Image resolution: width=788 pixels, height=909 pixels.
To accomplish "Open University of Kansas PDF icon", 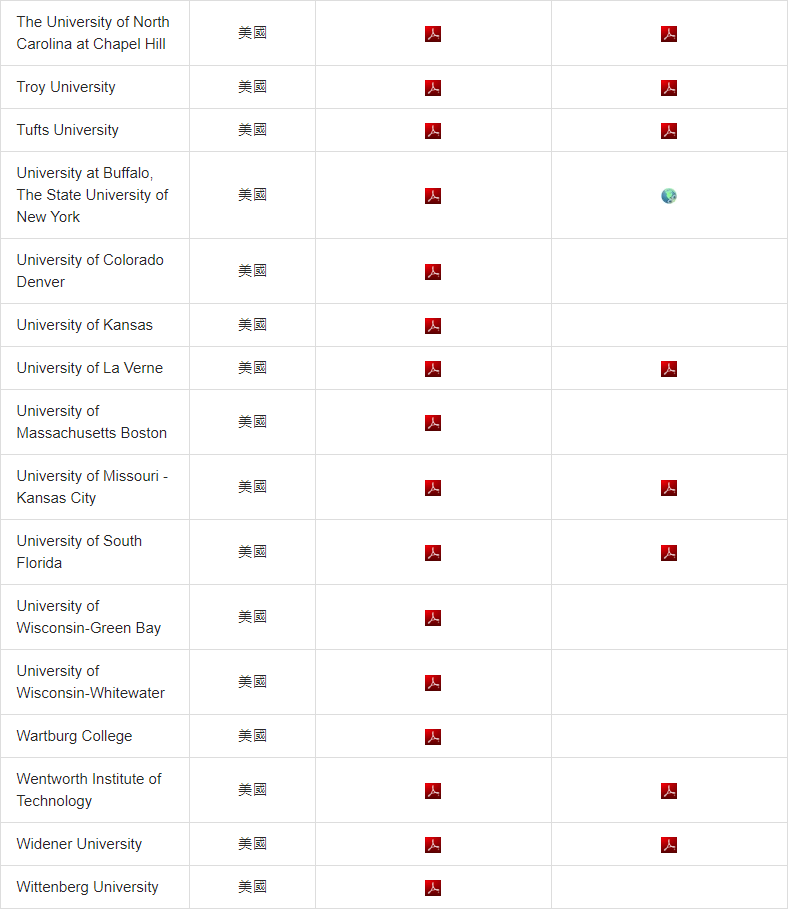I will coord(433,326).
